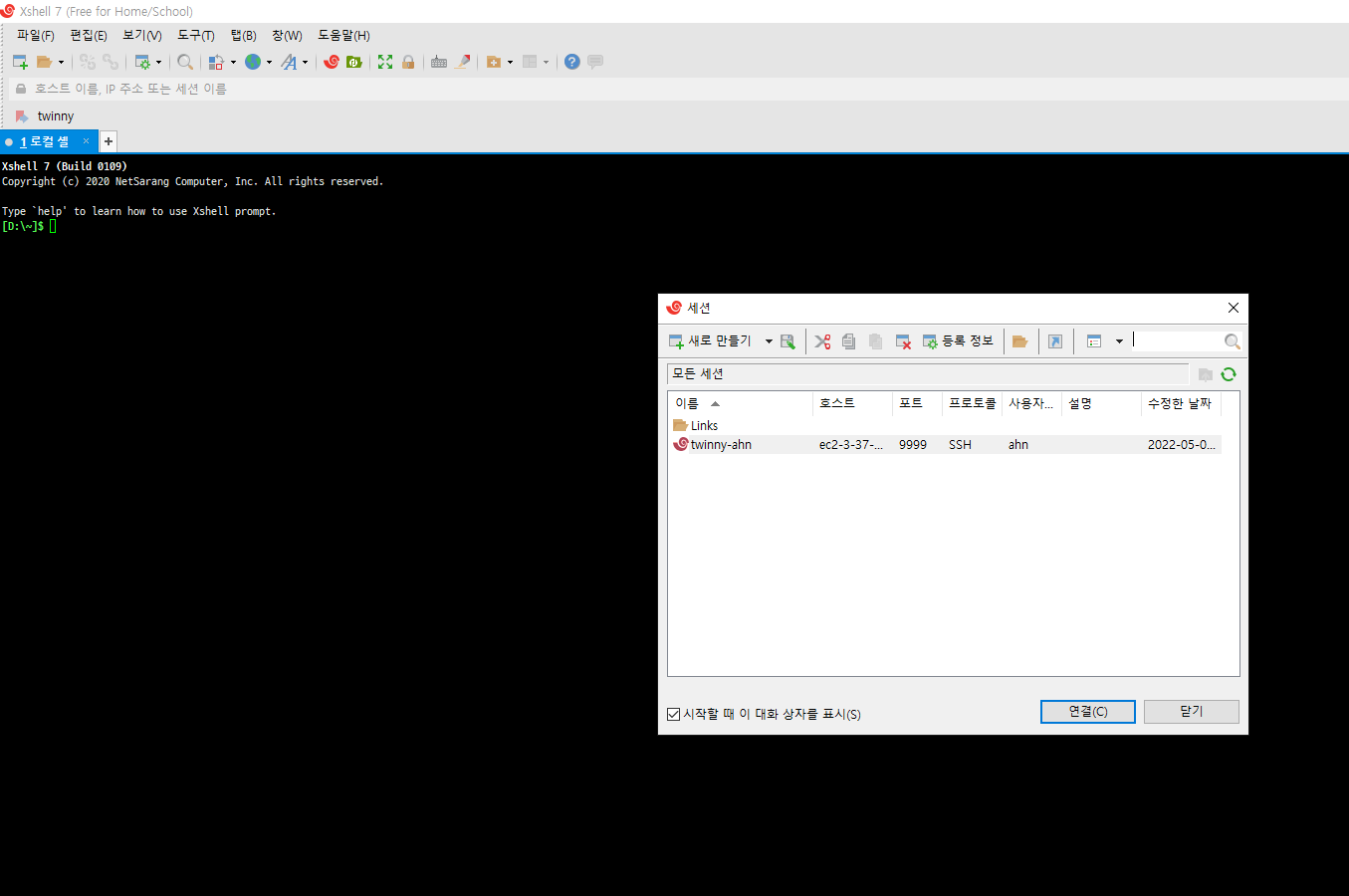Click the '수정한 날짜' column header
This screenshot has width=1349, height=896.
tap(1181, 403)
